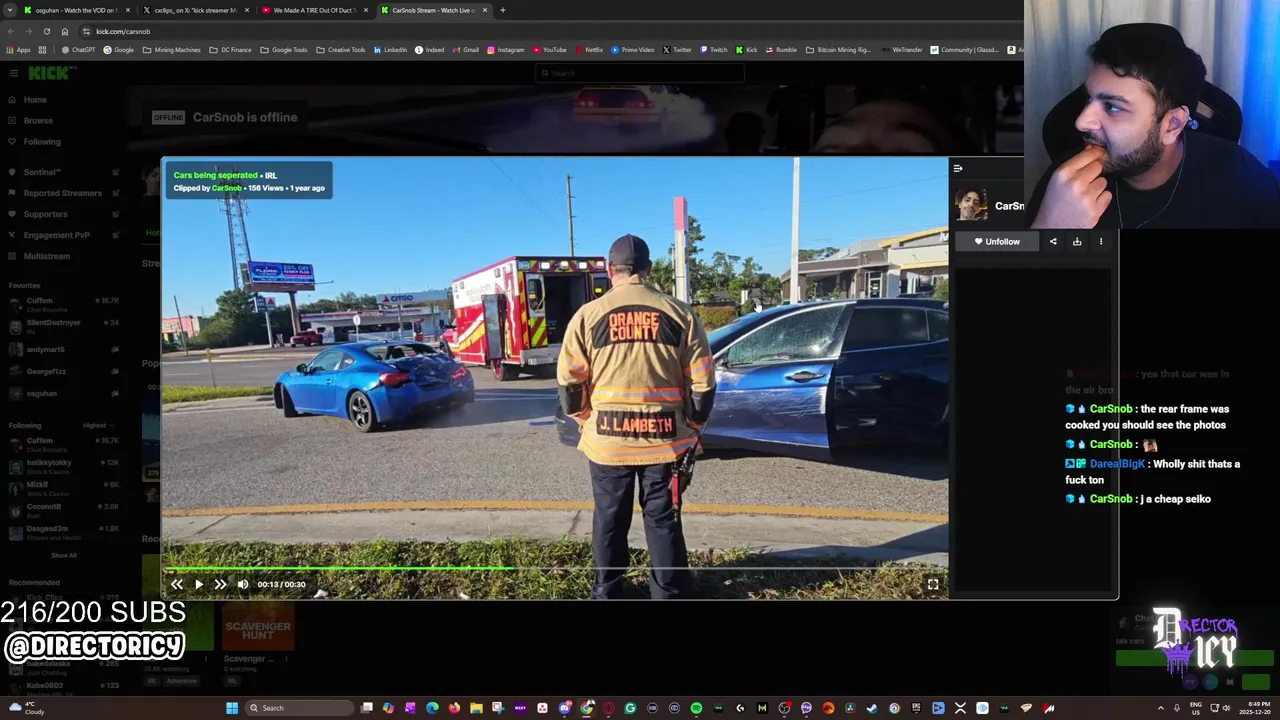The image size is (1280, 720).
Task: Open Following in Kick sidebar
Action: (x=42, y=142)
